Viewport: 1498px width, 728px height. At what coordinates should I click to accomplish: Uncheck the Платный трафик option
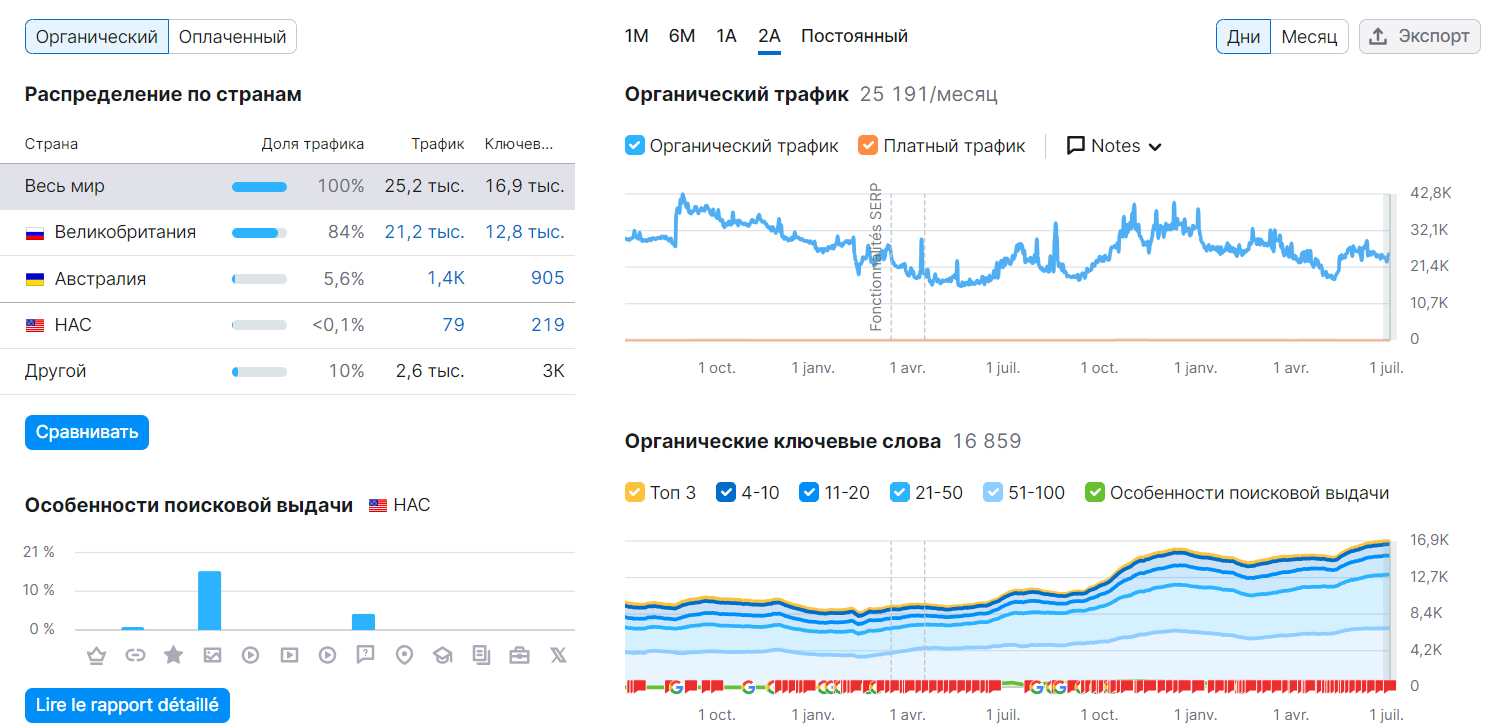(866, 145)
